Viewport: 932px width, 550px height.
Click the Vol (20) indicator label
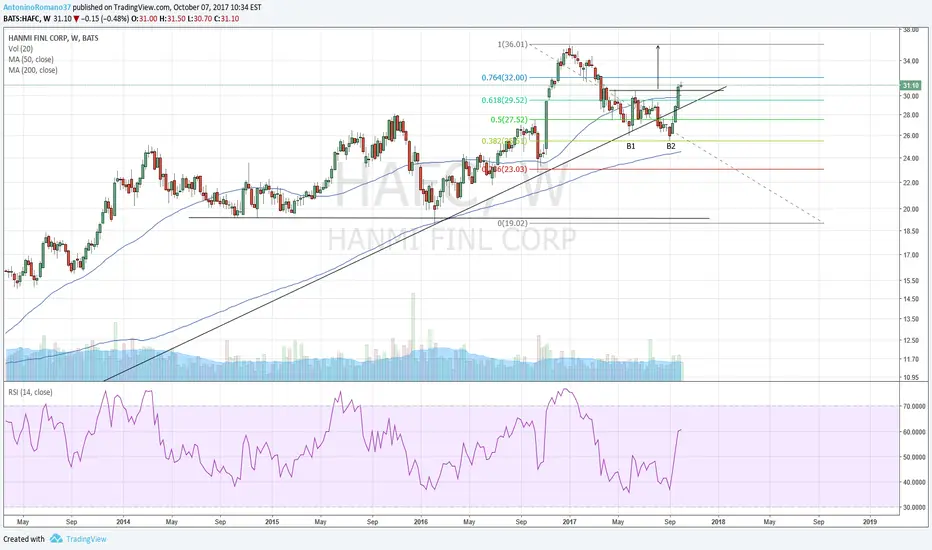[x=21, y=49]
